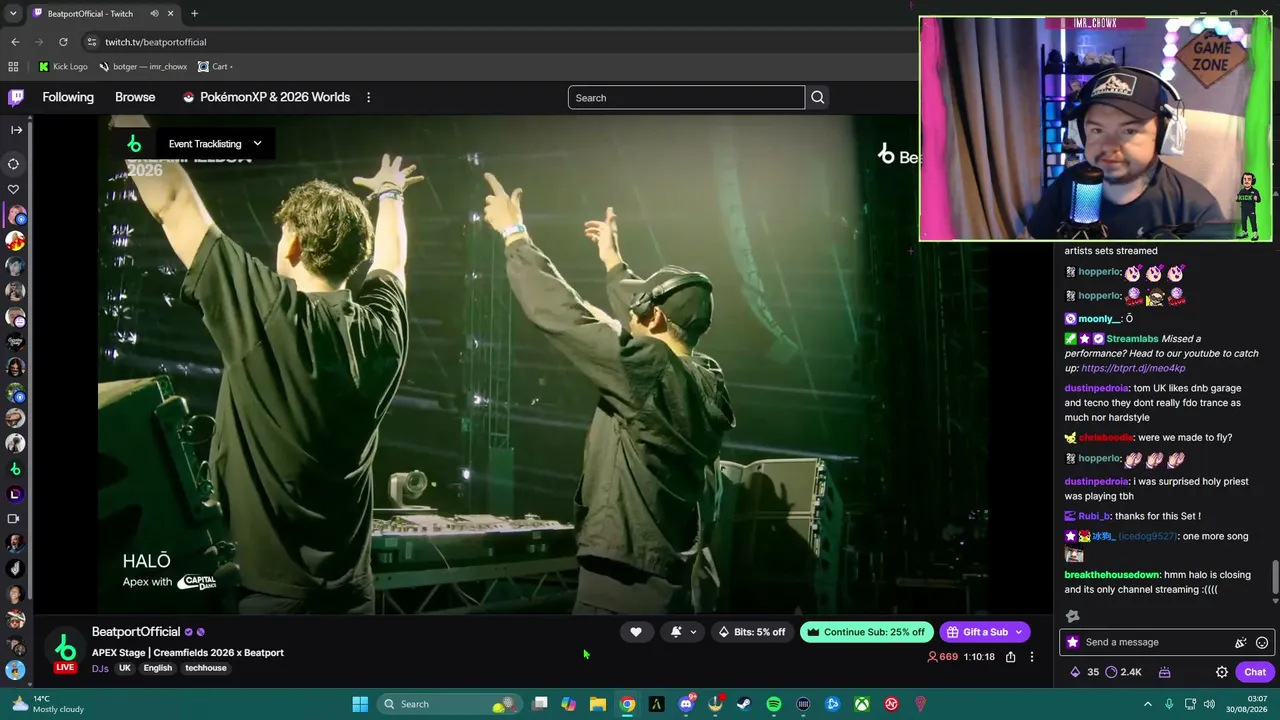
Task: Click the Bits: 5% off button
Action: coord(752,632)
